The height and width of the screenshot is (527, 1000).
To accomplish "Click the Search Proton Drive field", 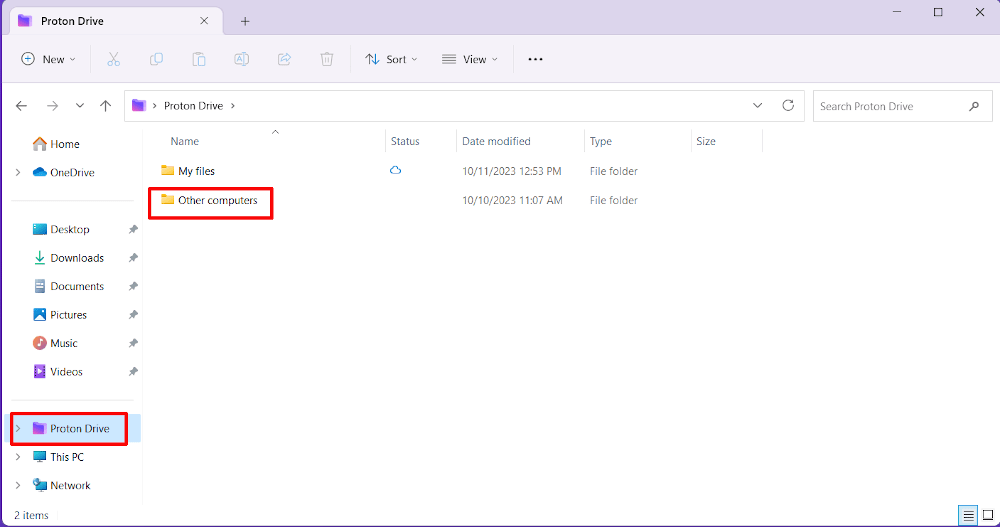I will (x=902, y=107).
